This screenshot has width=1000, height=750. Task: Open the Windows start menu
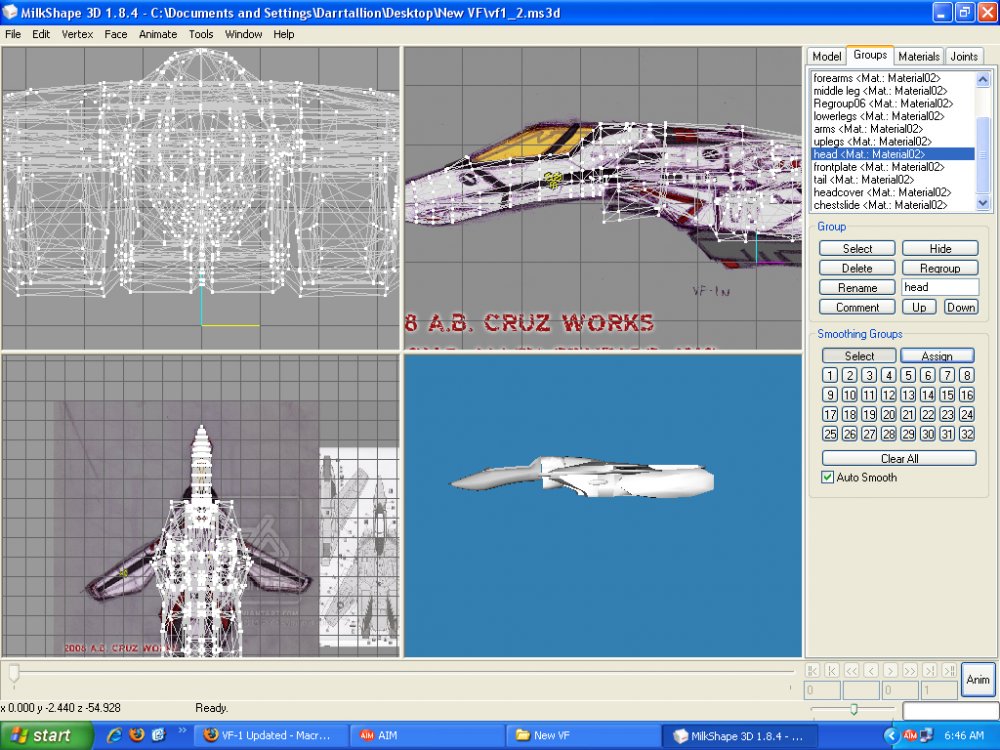(x=46, y=736)
